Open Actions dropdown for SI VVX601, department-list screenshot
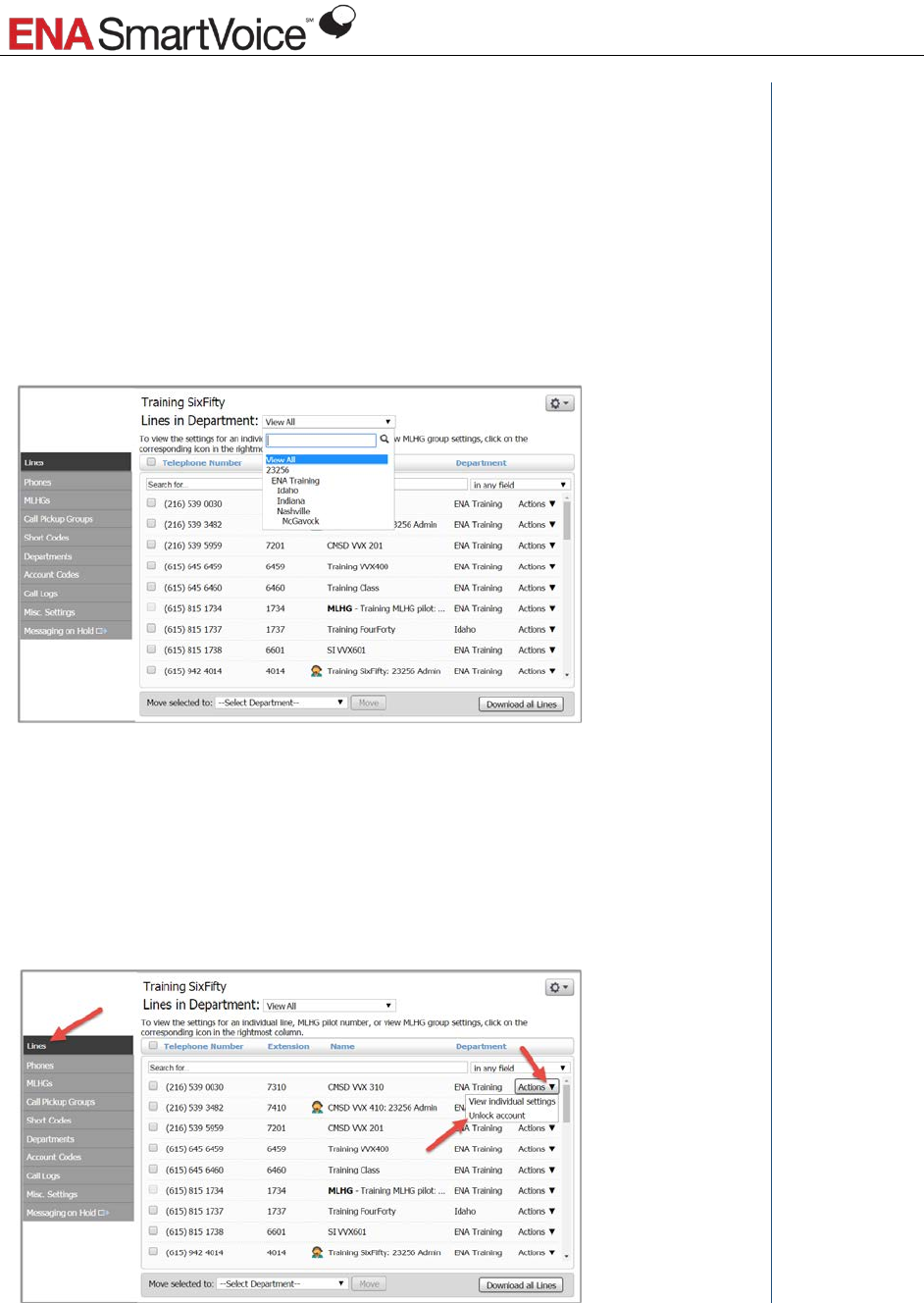Viewport: 924px width, 1303px height. coord(537,650)
